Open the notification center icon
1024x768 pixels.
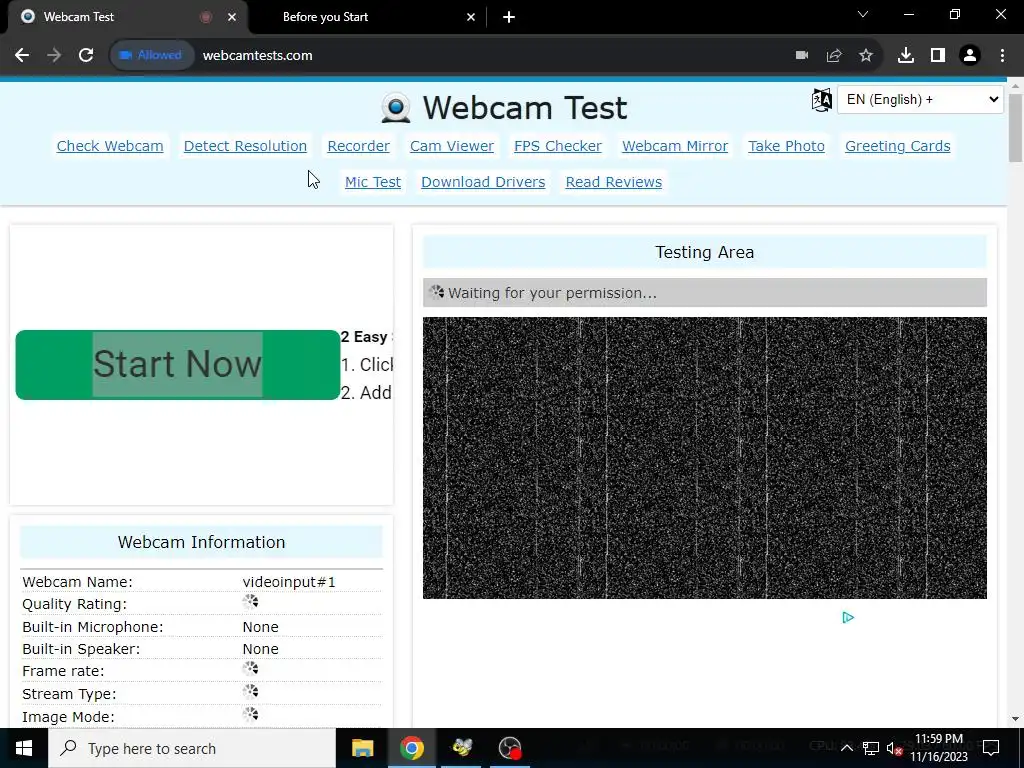991,747
